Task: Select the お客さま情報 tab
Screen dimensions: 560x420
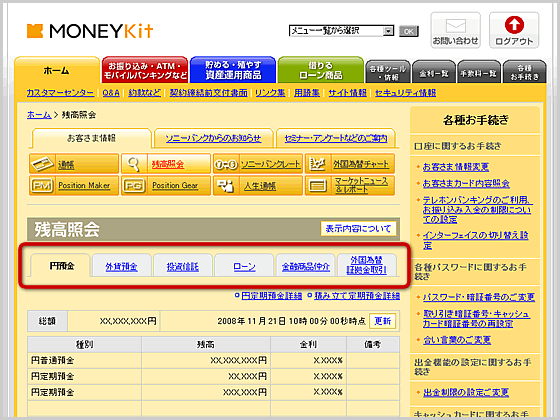Action: point(91,138)
